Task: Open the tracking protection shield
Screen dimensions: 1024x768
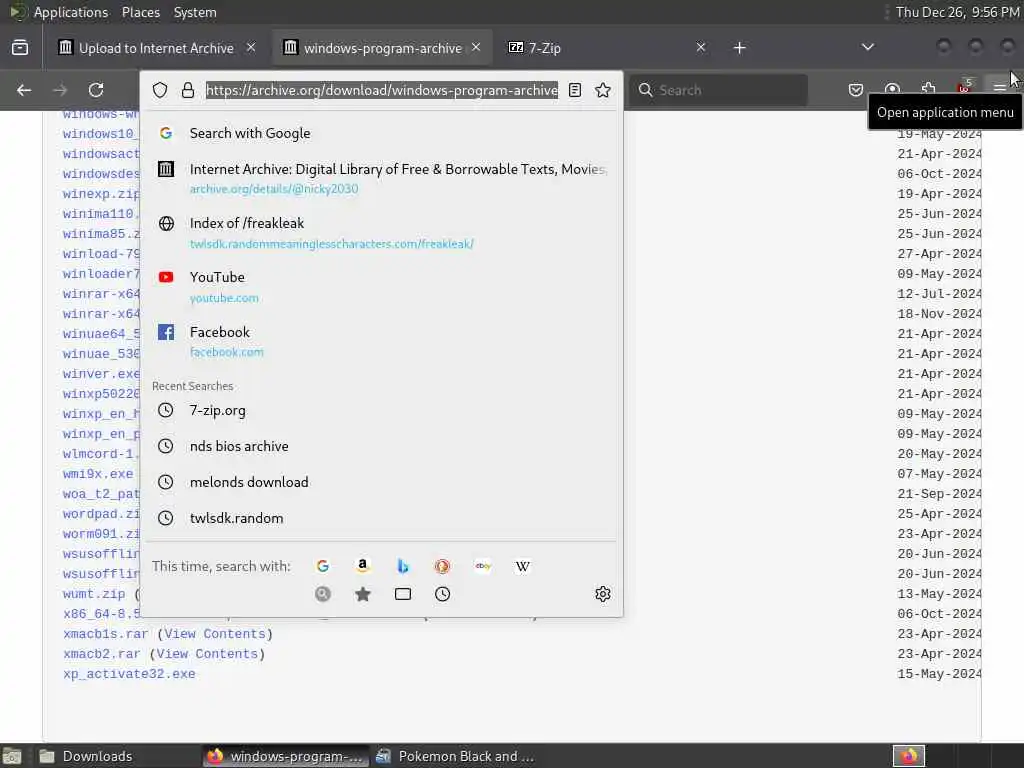Action: (x=160, y=90)
